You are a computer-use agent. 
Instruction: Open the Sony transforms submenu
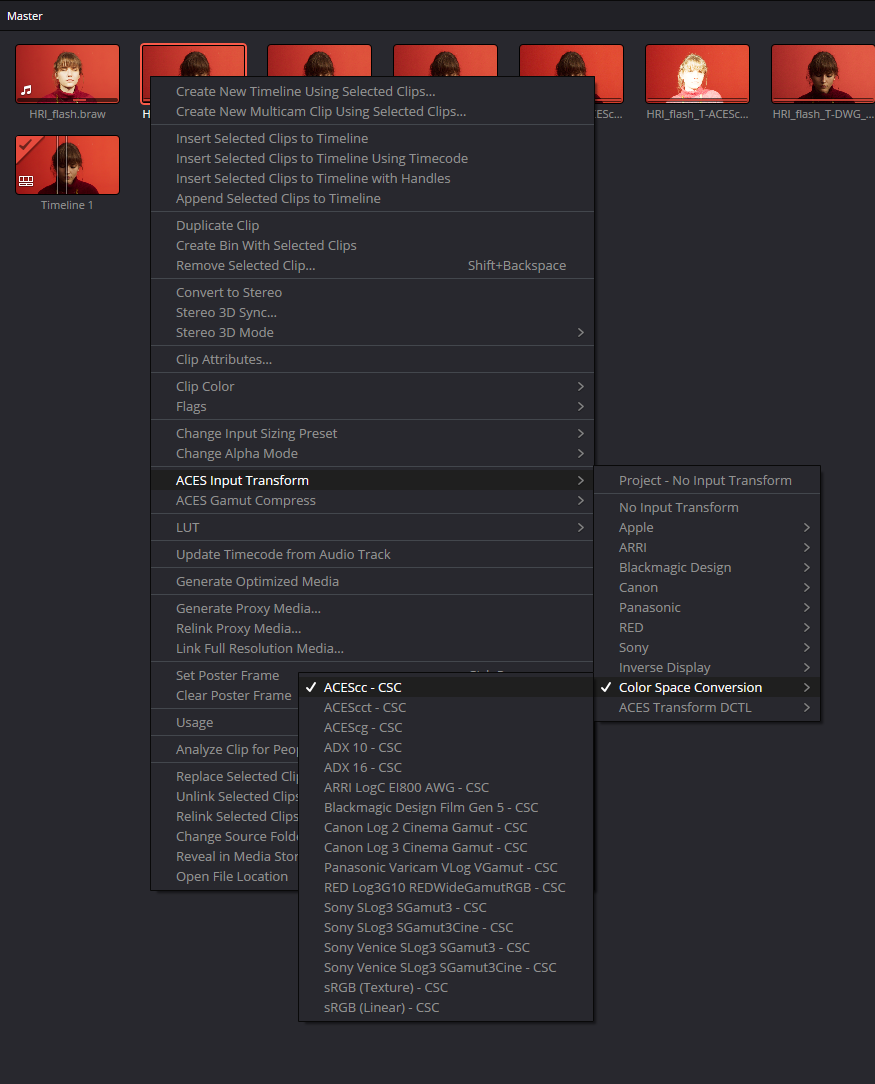click(x=634, y=647)
